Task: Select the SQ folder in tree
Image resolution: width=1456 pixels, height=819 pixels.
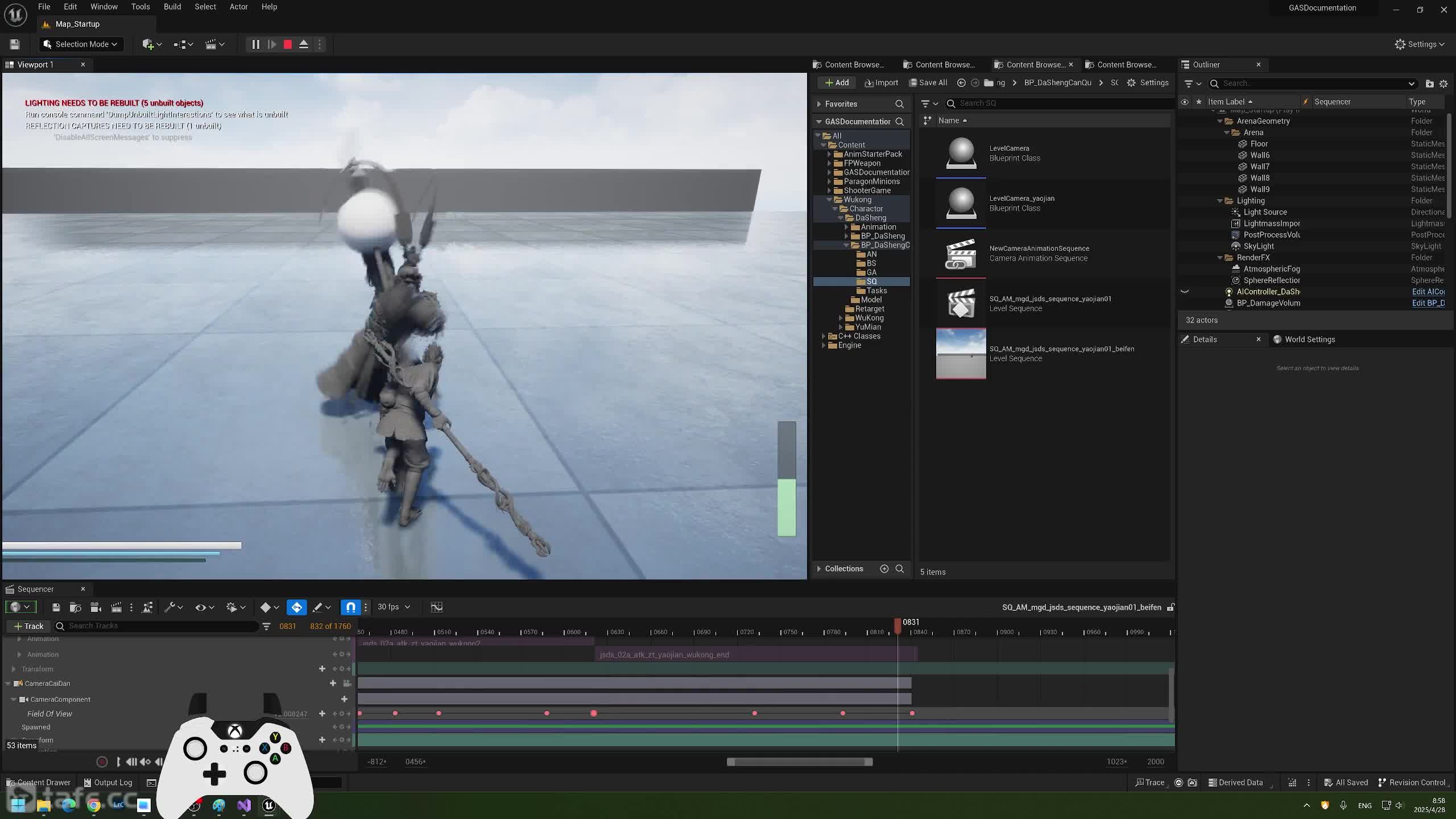Action: coord(871,282)
